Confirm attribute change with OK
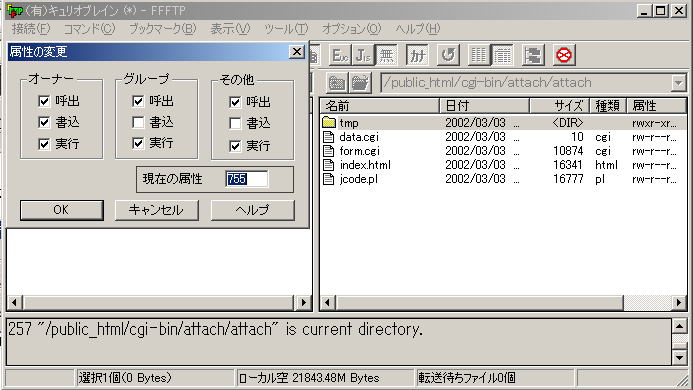This screenshot has height=390, width=693. point(62,210)
